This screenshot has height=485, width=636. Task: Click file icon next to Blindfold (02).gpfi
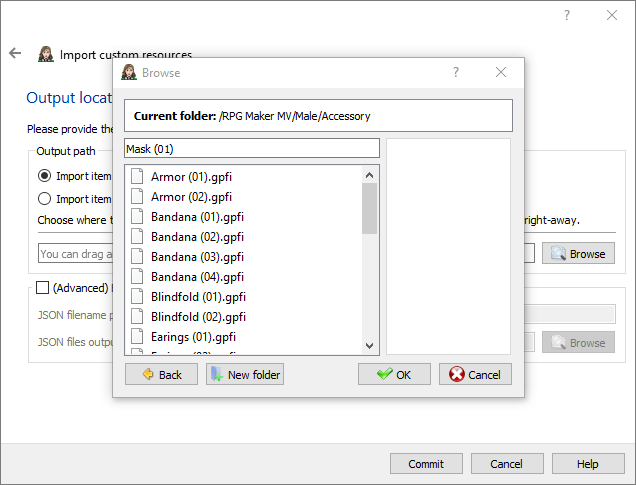click(x=137, y=316)
